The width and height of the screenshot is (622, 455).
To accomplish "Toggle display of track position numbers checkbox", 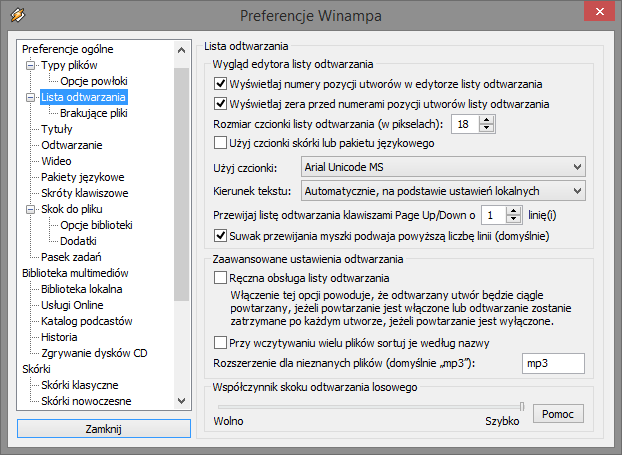I will (x=220, y=84).
